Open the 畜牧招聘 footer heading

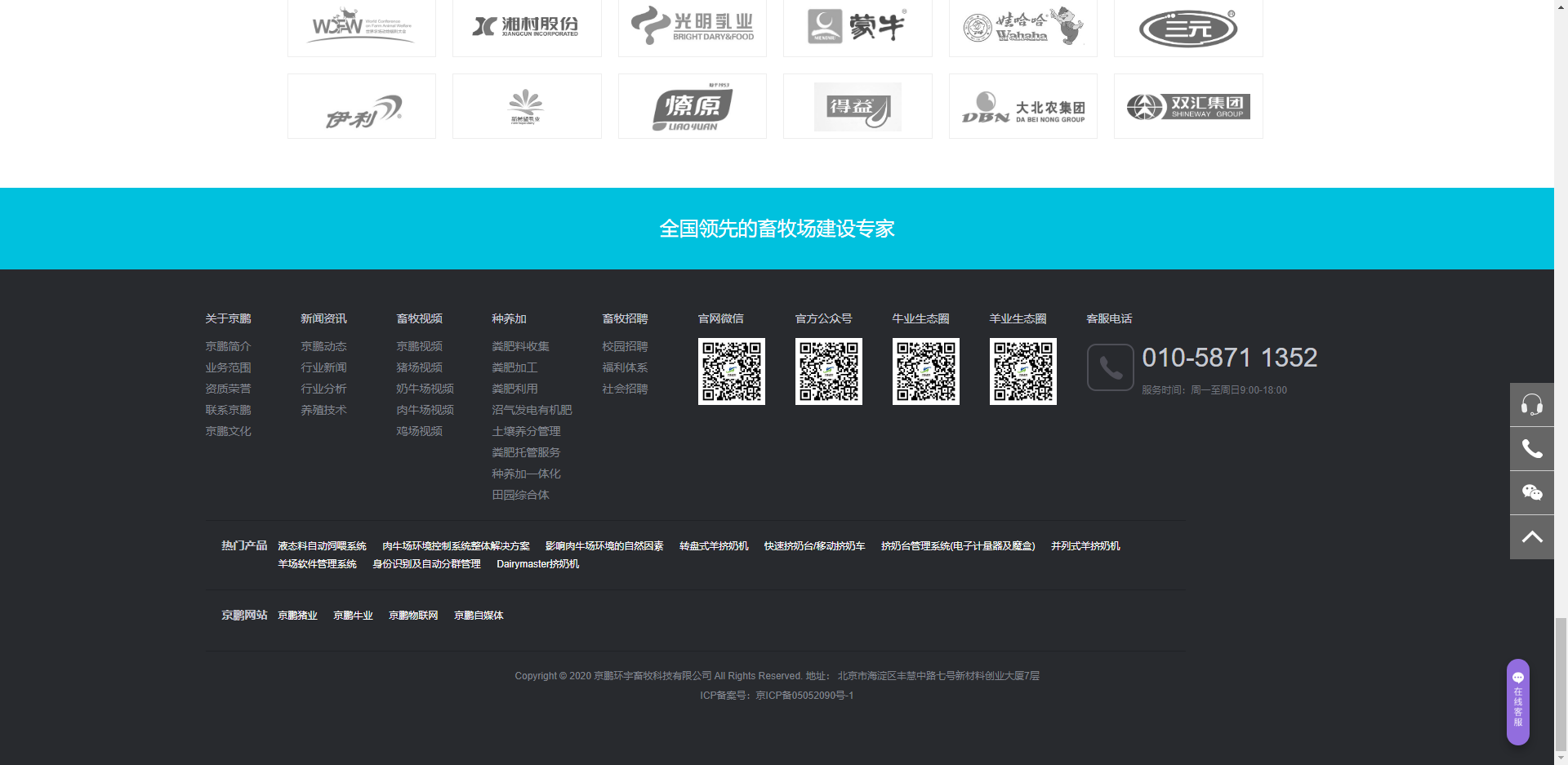[625, 318]
